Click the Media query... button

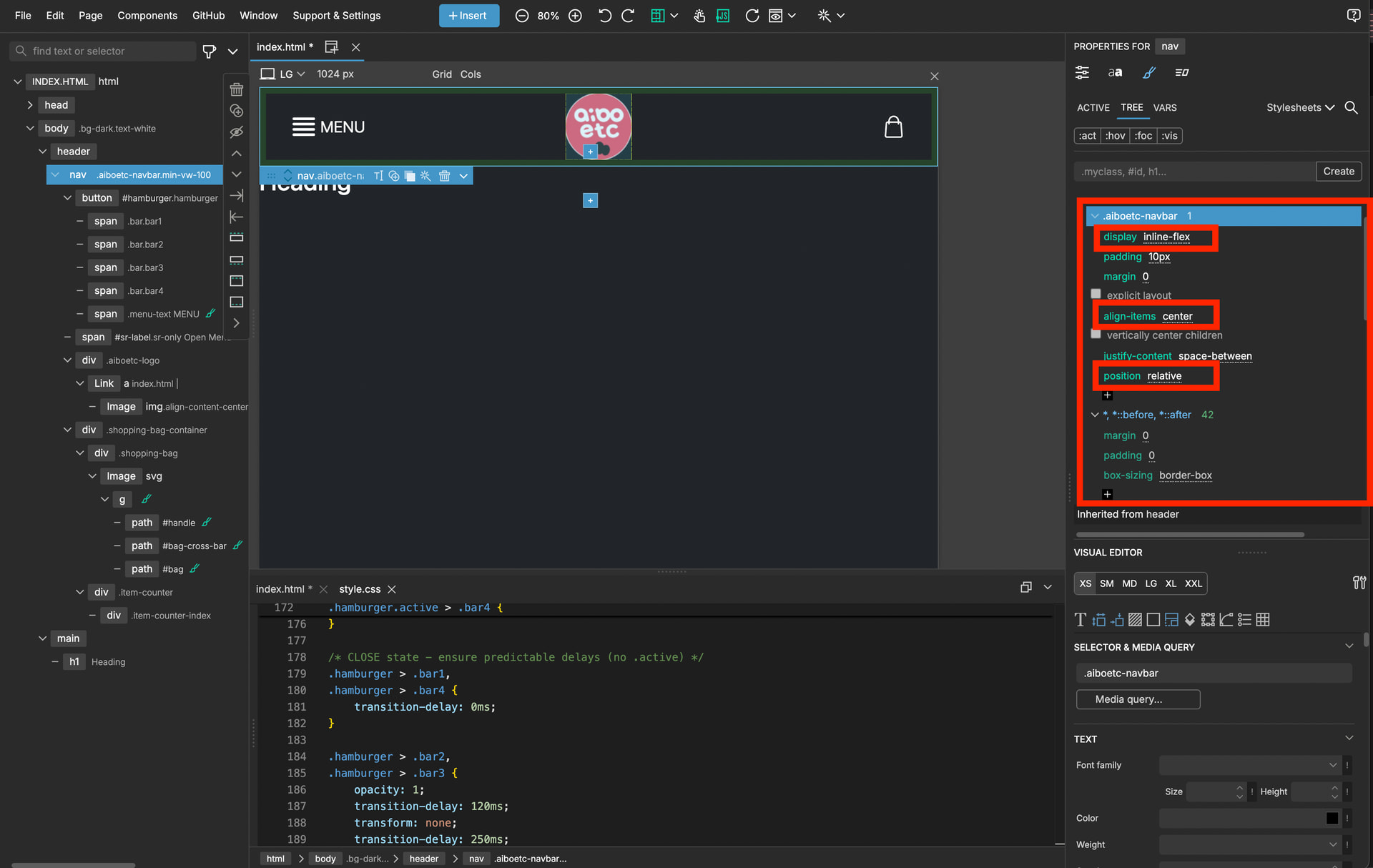pyautogui.click(x=1138, y=699)
